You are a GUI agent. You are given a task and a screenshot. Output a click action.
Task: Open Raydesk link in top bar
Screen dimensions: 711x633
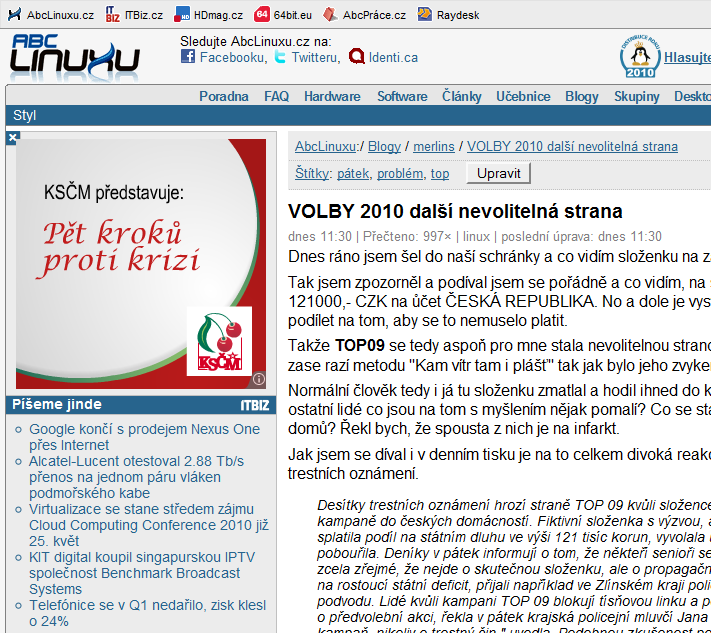click(458, 15)
